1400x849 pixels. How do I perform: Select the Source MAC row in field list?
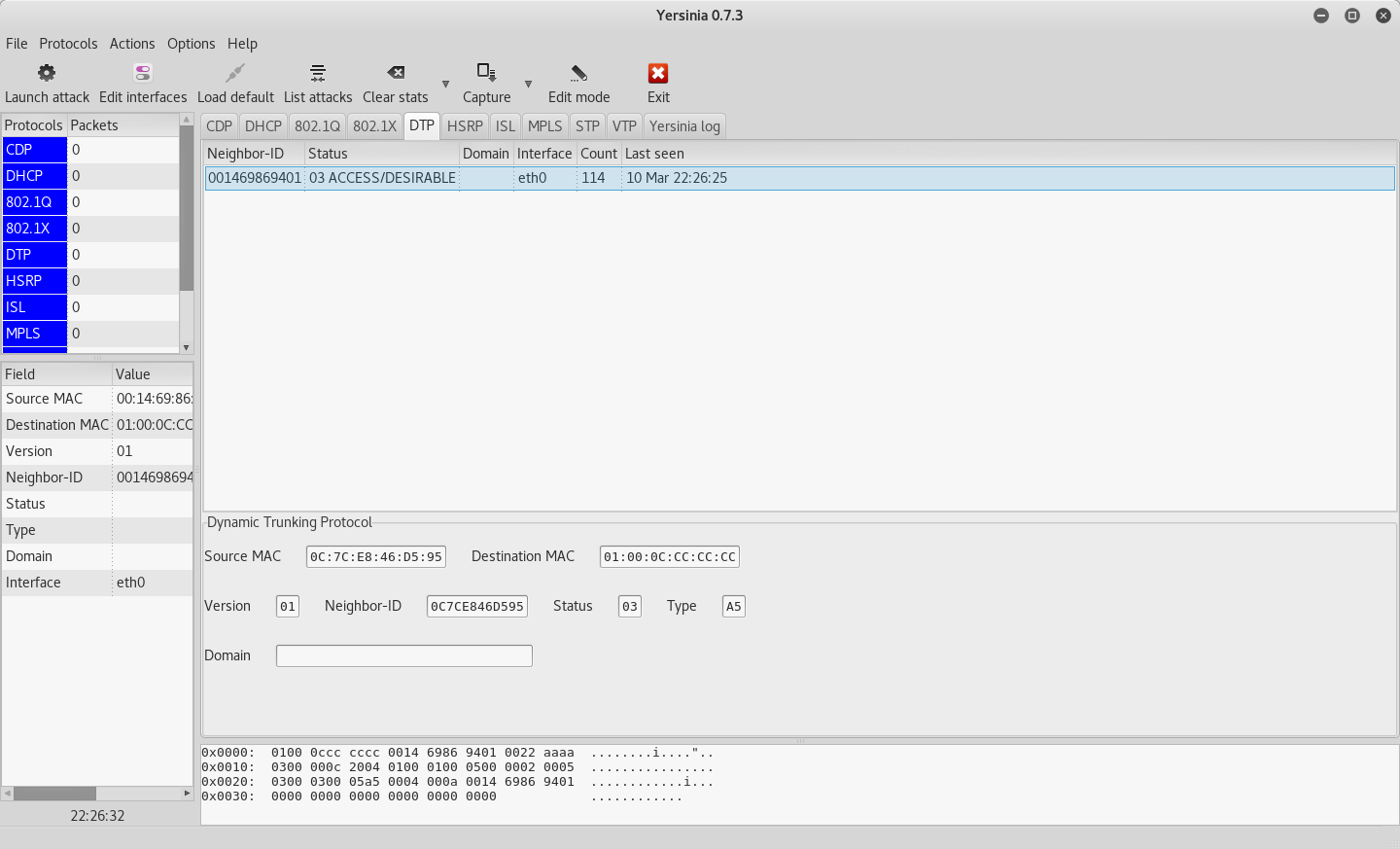(x=97, y=399)
